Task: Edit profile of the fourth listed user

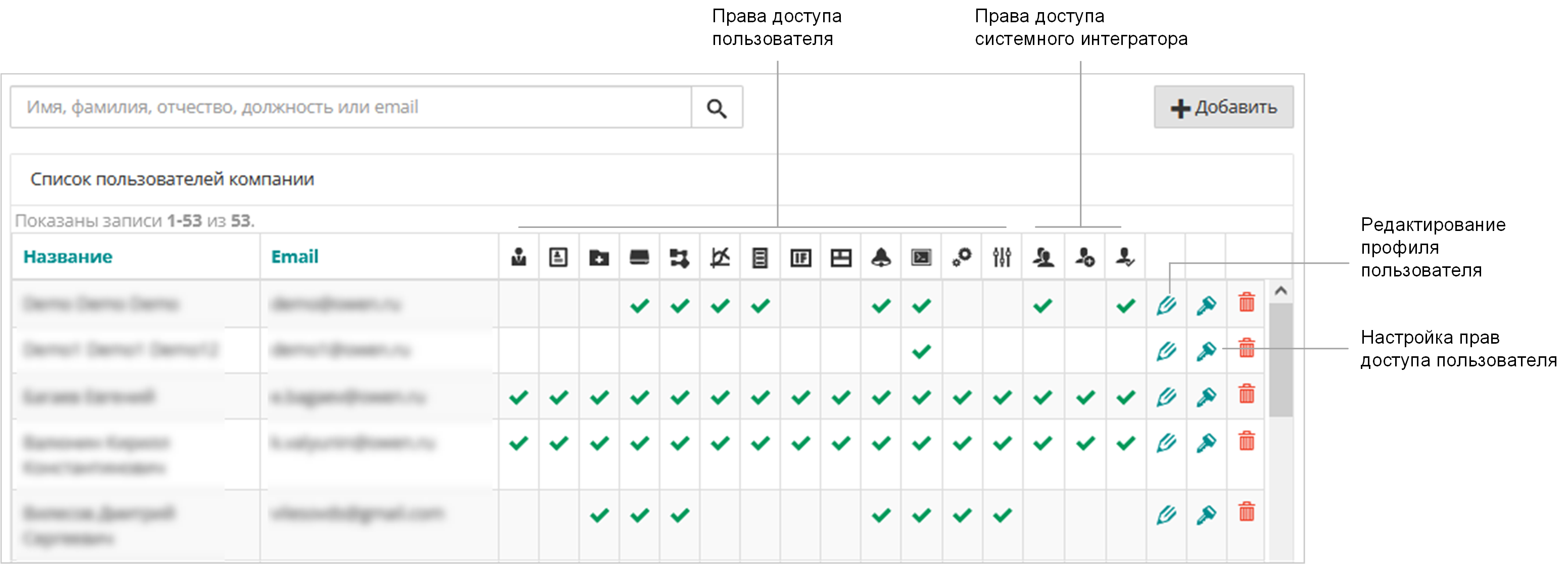Action: pyautogui.click(x=1166, y=443)
